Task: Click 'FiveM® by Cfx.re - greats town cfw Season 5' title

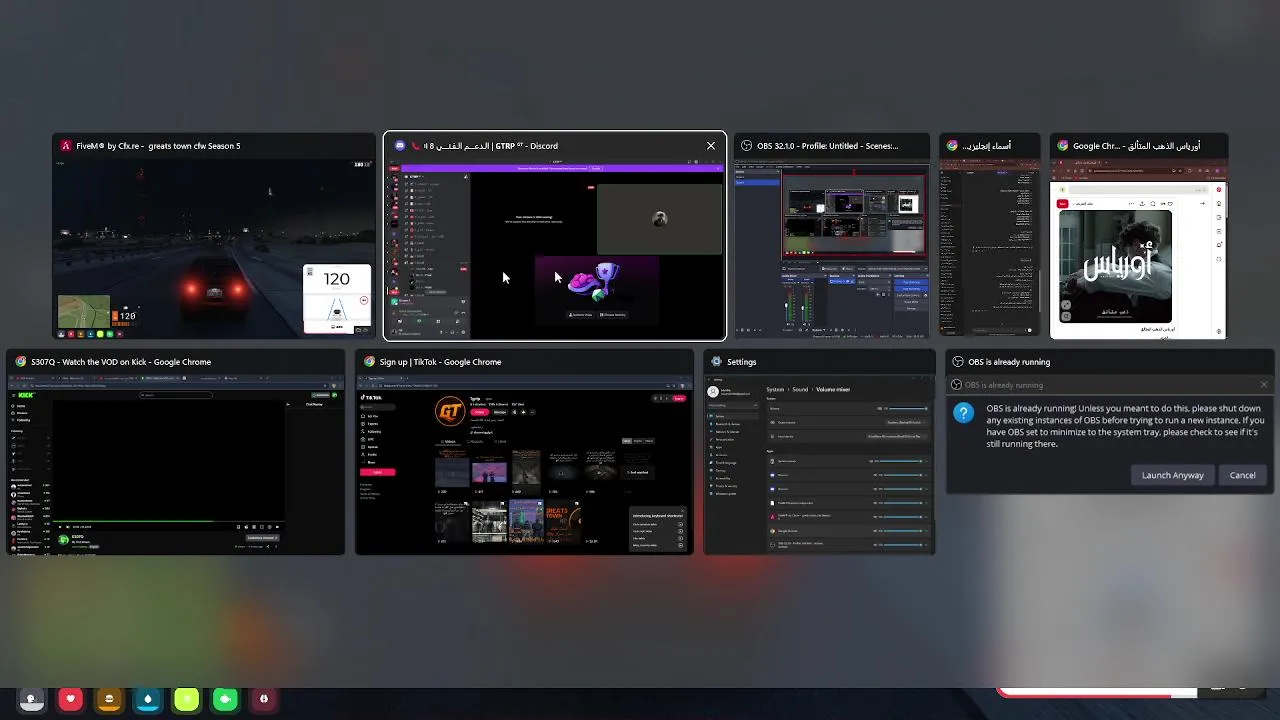Action: (x=158, y=146)
